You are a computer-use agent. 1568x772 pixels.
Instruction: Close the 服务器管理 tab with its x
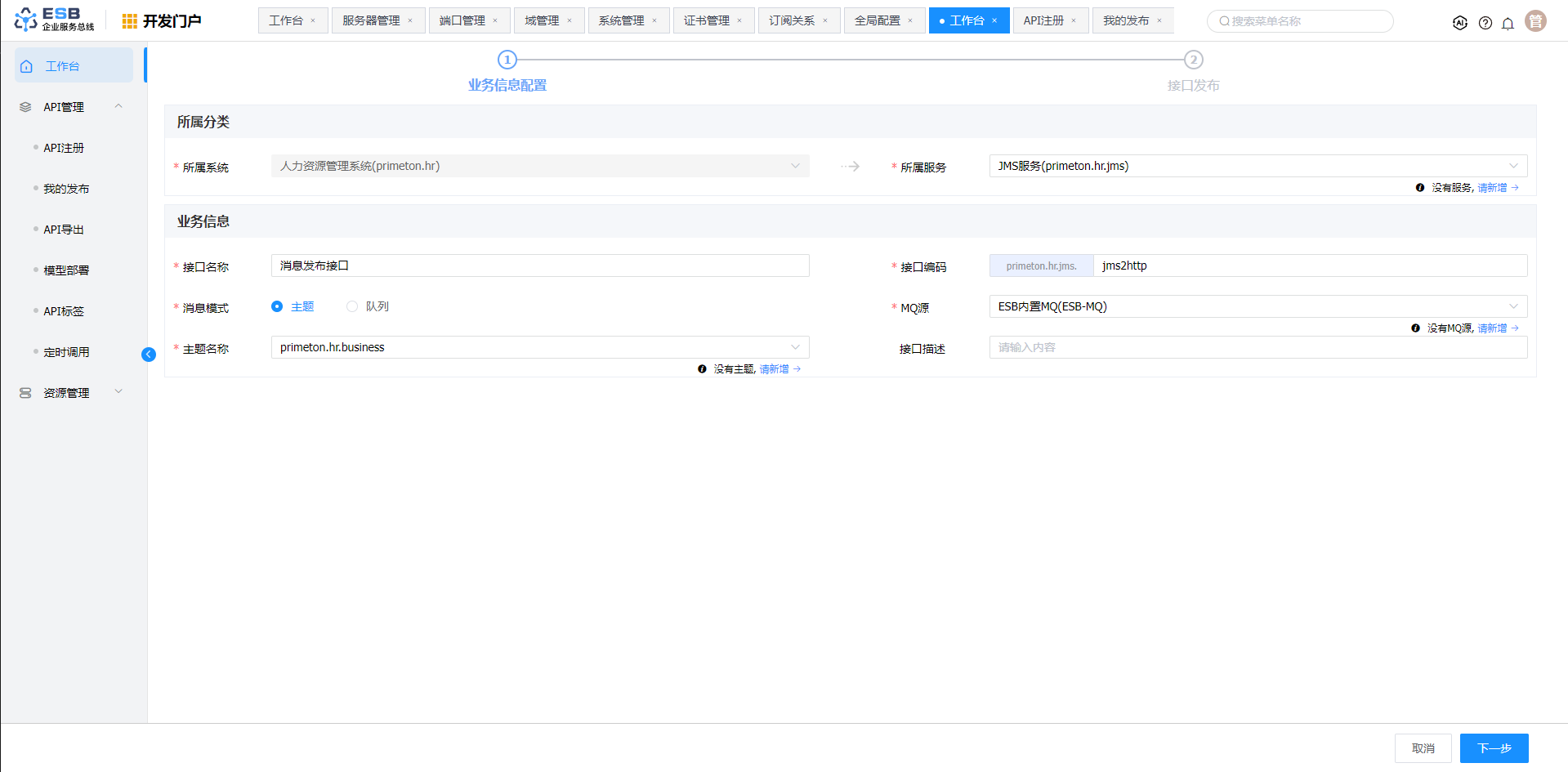[x=410, y=20]
